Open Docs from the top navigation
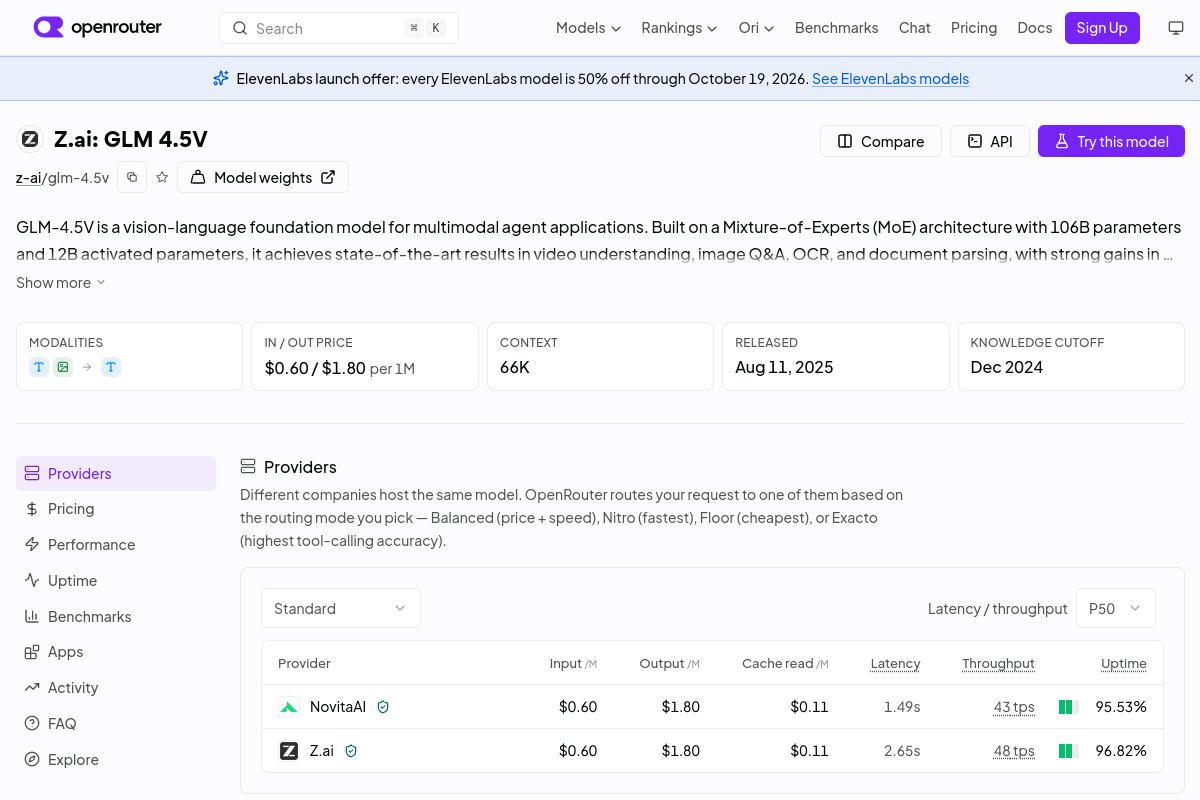Screen dimensions: 1200x800 coord(1034,28)
